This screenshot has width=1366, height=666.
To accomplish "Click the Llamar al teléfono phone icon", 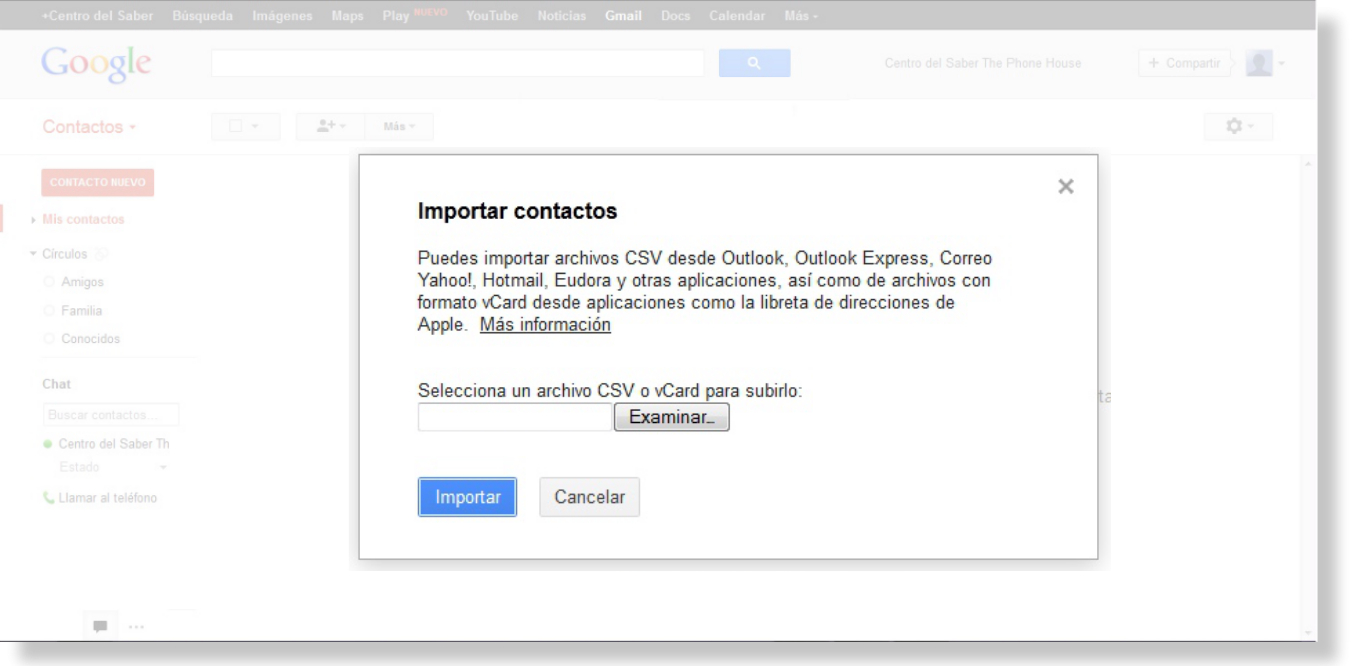I will pos(50,498).
